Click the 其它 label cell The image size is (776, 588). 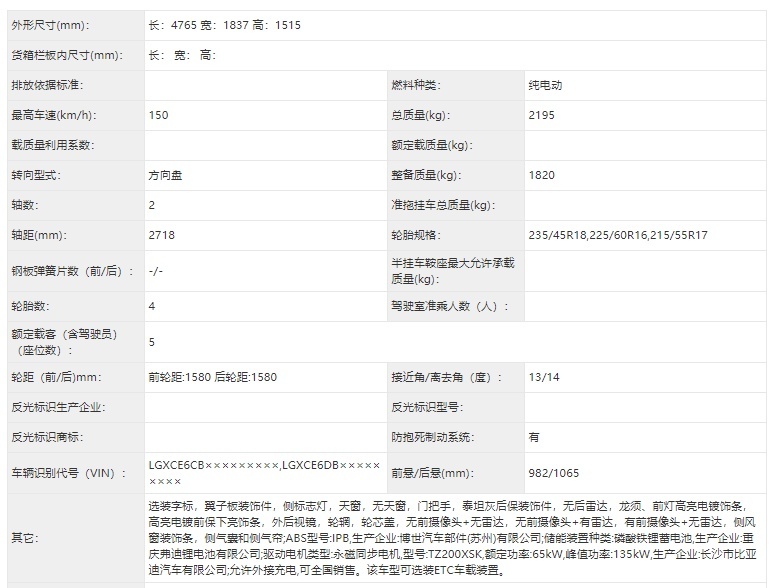click(x=76, y=538)
